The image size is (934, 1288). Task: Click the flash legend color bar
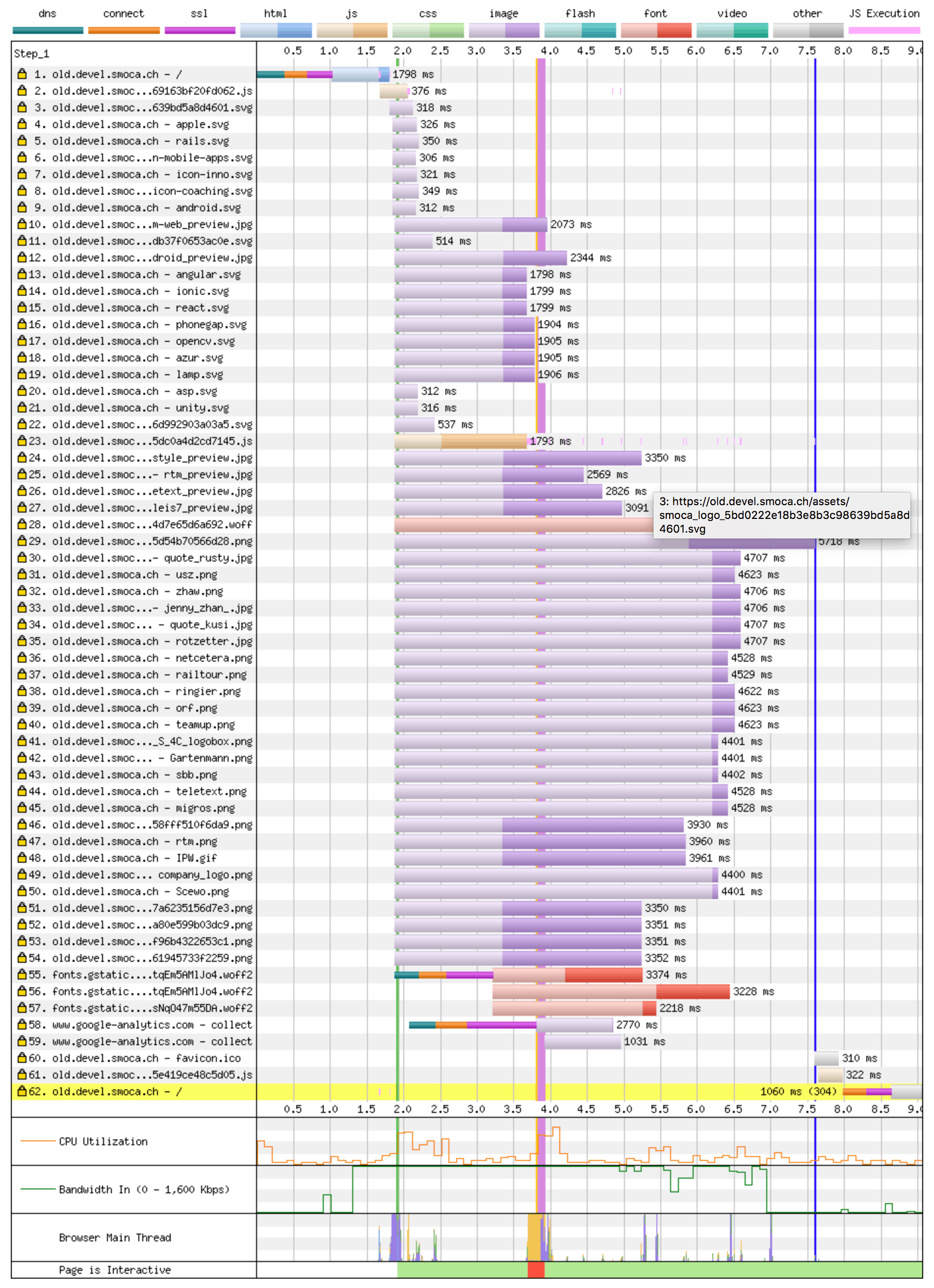point(580,30)
